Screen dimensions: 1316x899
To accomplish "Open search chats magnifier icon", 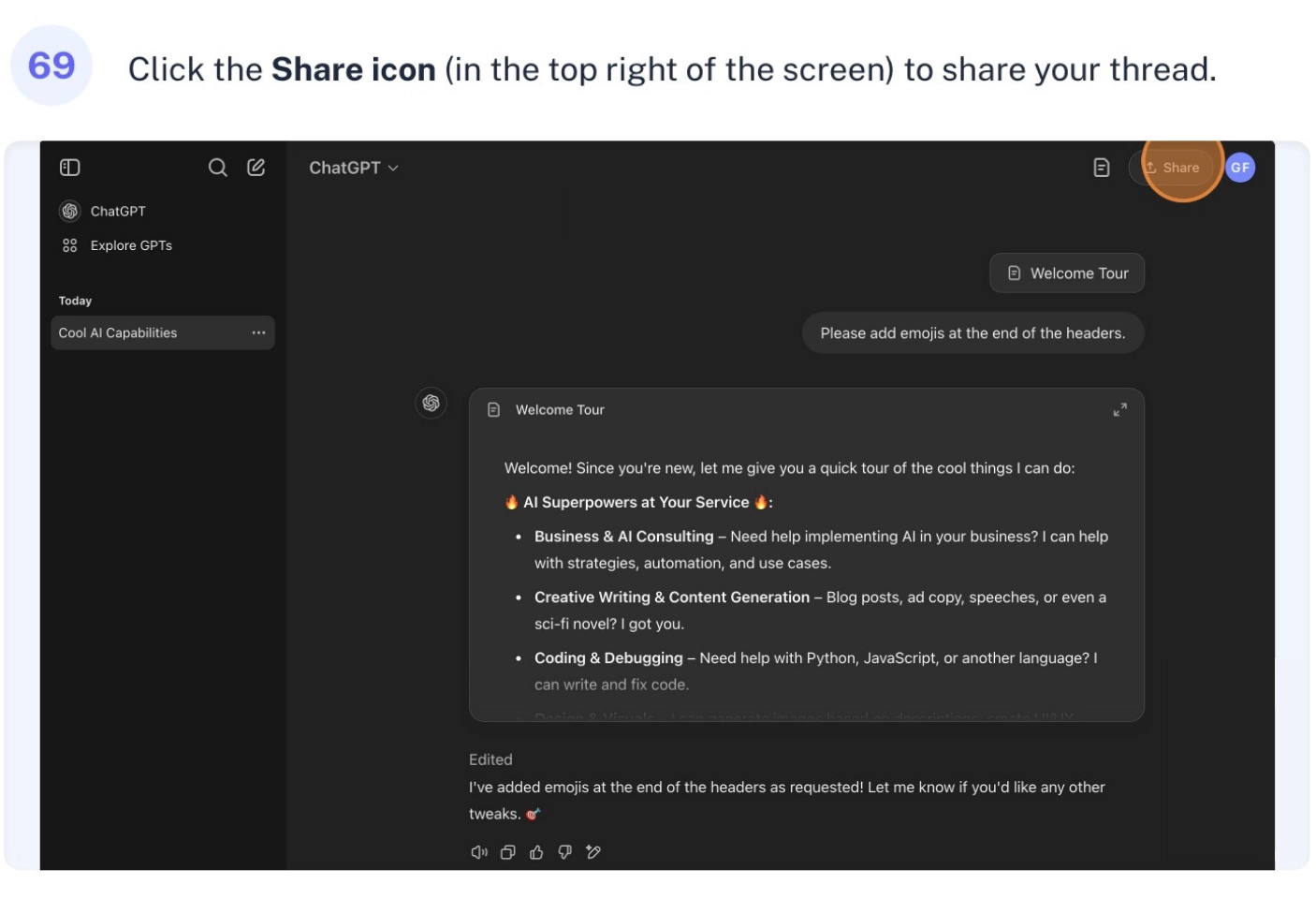I will (x=217, y=168).
